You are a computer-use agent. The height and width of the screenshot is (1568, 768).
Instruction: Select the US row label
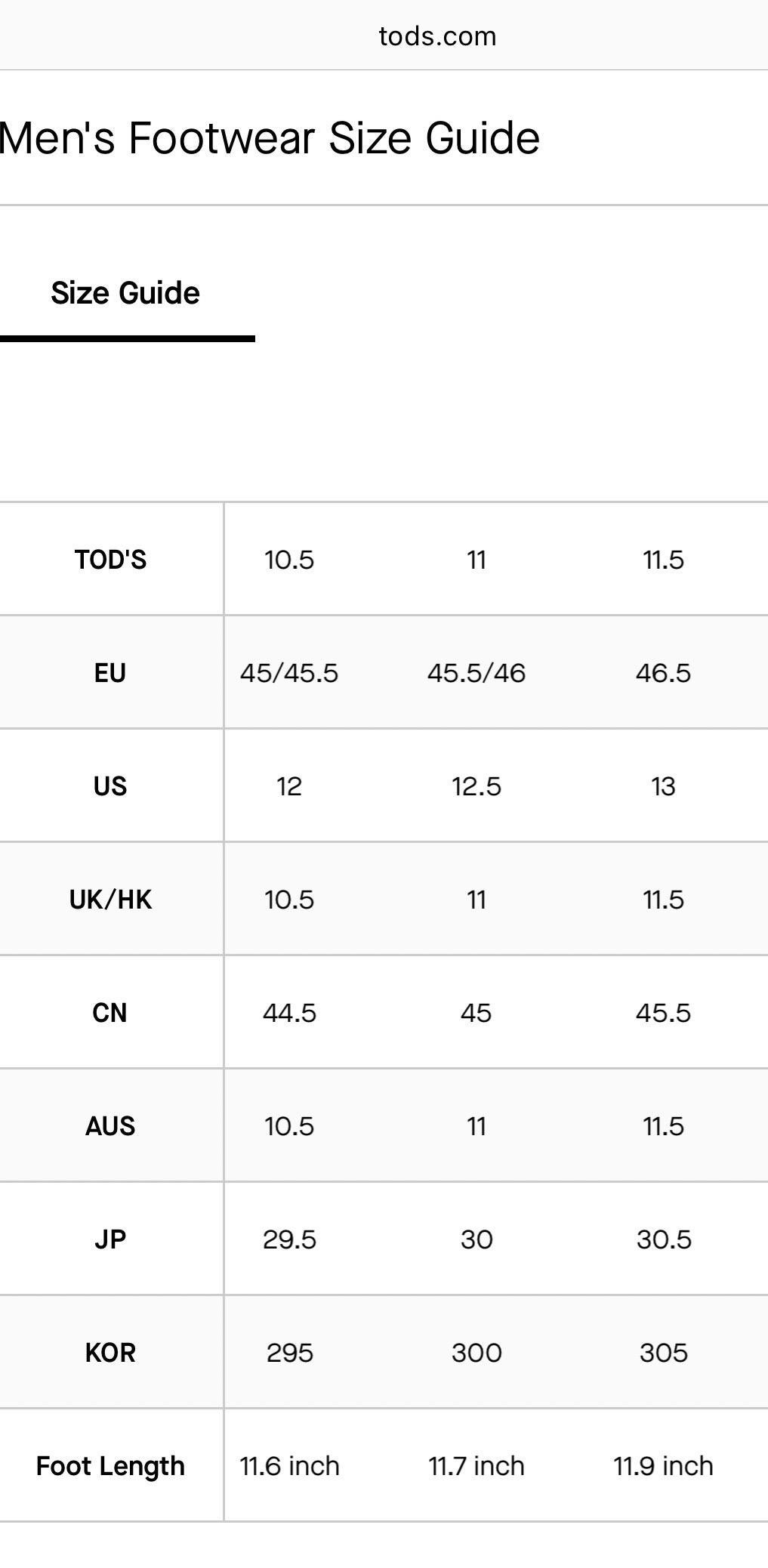point(110,786)
